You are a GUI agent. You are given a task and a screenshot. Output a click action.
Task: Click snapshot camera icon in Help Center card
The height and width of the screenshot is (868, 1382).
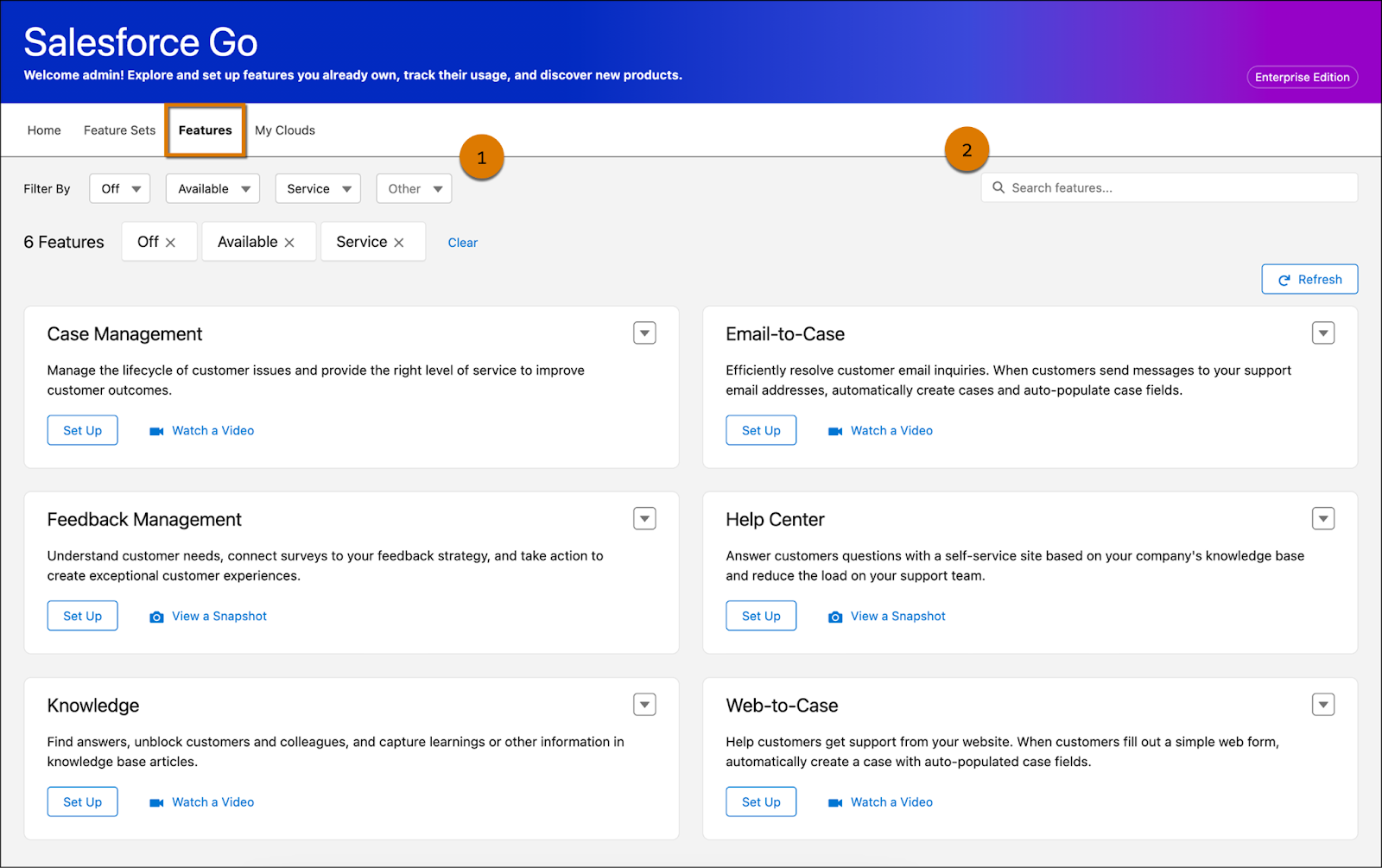coord(835,617)
